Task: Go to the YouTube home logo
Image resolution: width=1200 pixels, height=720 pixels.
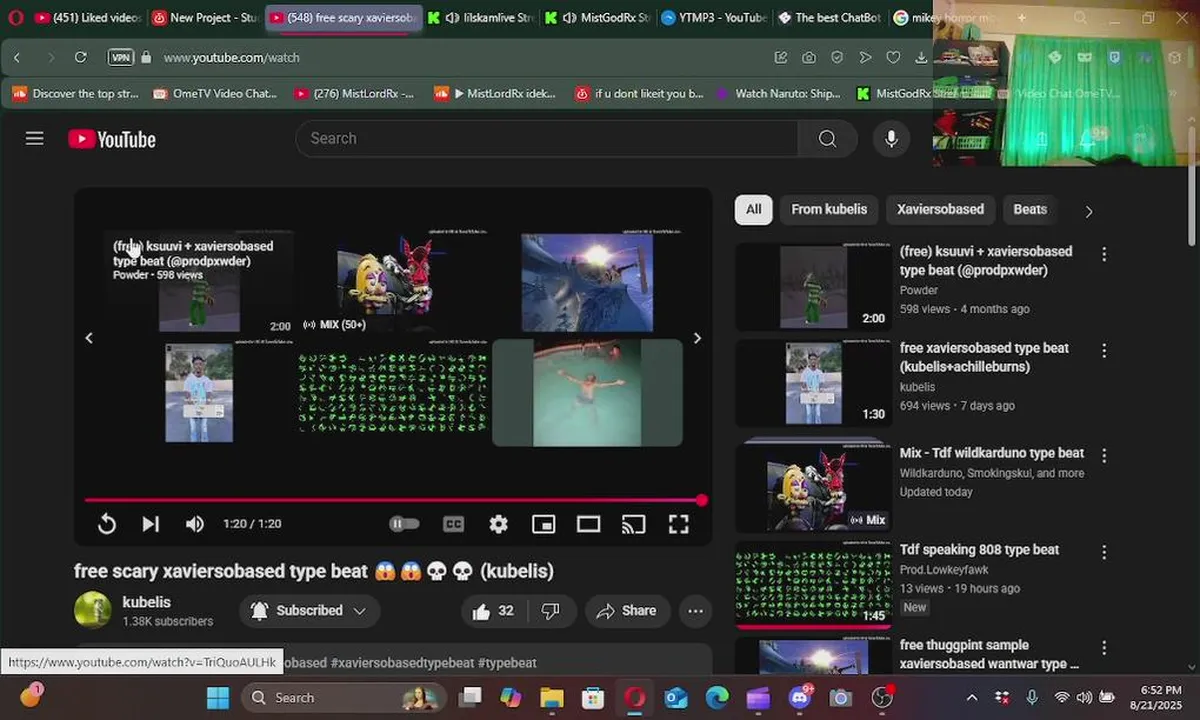Action: click(x=112, y=139)
